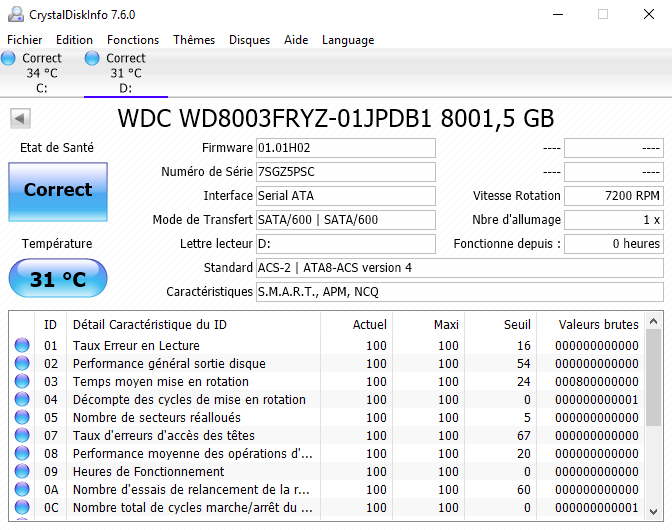Click status dot for attribute 03

click(x=22, y=381)
